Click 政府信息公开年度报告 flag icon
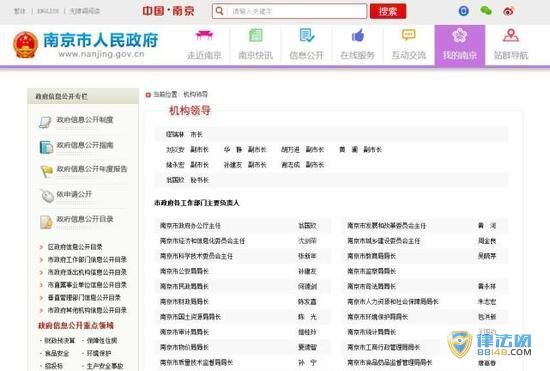The height and width of the screenshot is (371, 550). pos(47,171)
